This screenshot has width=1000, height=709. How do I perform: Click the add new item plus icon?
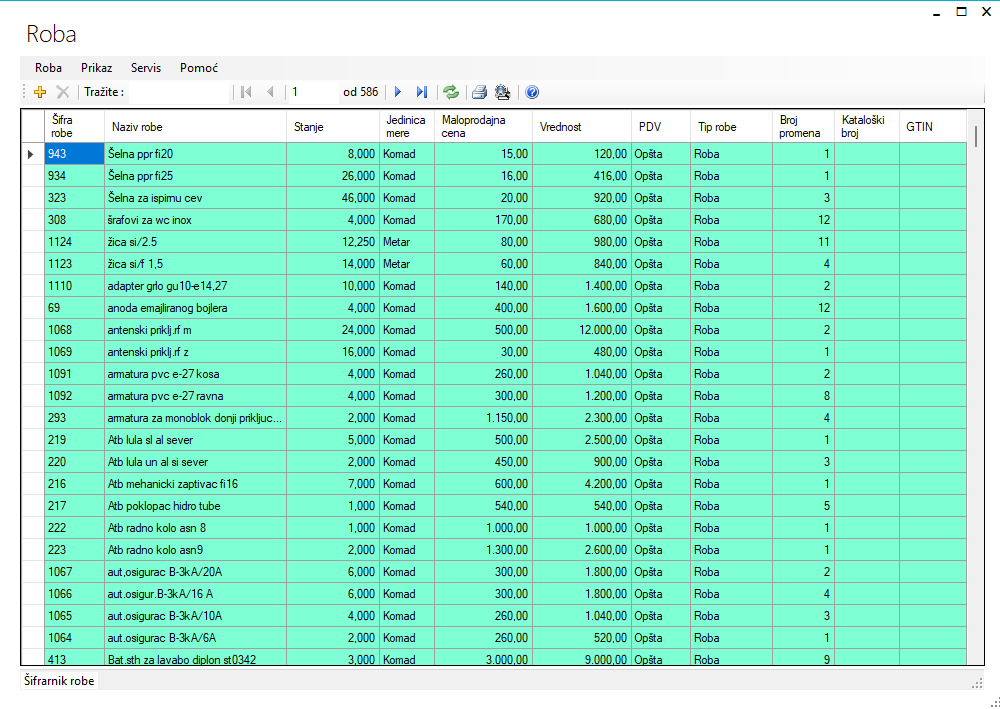click(40, 92)
